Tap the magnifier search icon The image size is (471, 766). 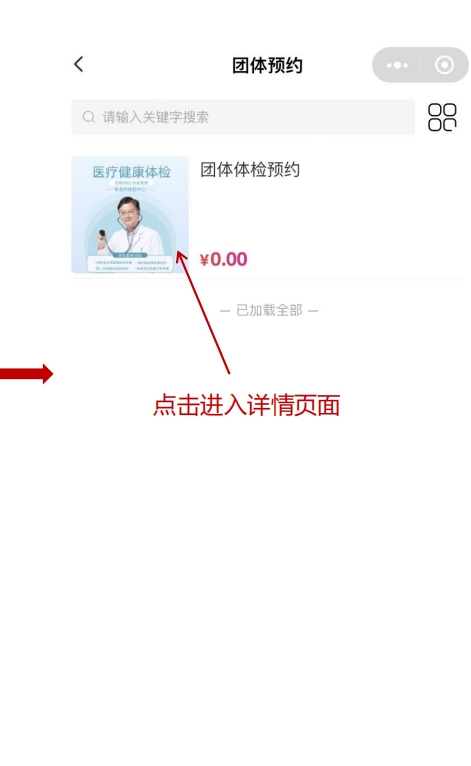(x=89, y=117)
